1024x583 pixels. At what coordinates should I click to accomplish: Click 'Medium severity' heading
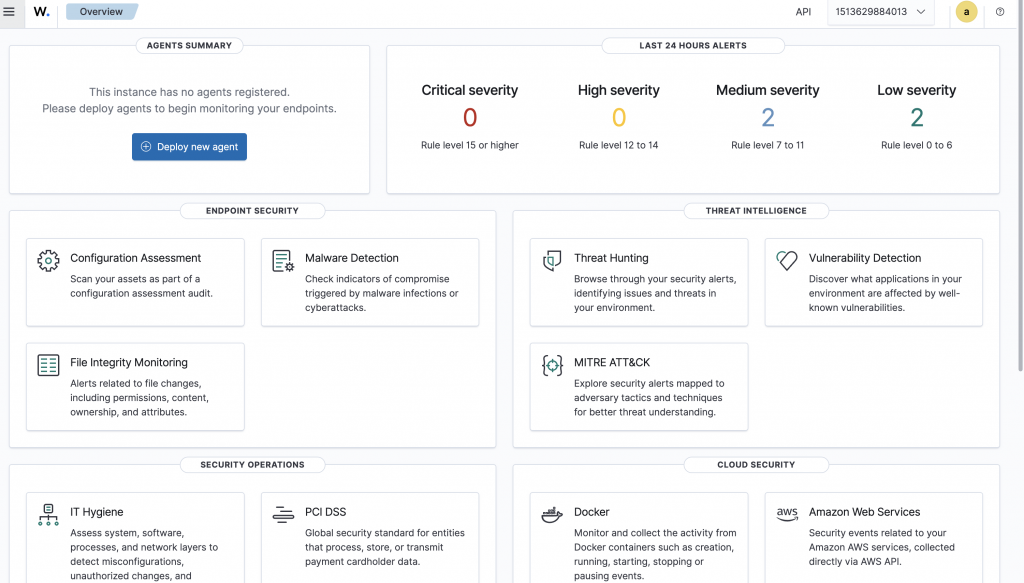click(x=767, y=90)
